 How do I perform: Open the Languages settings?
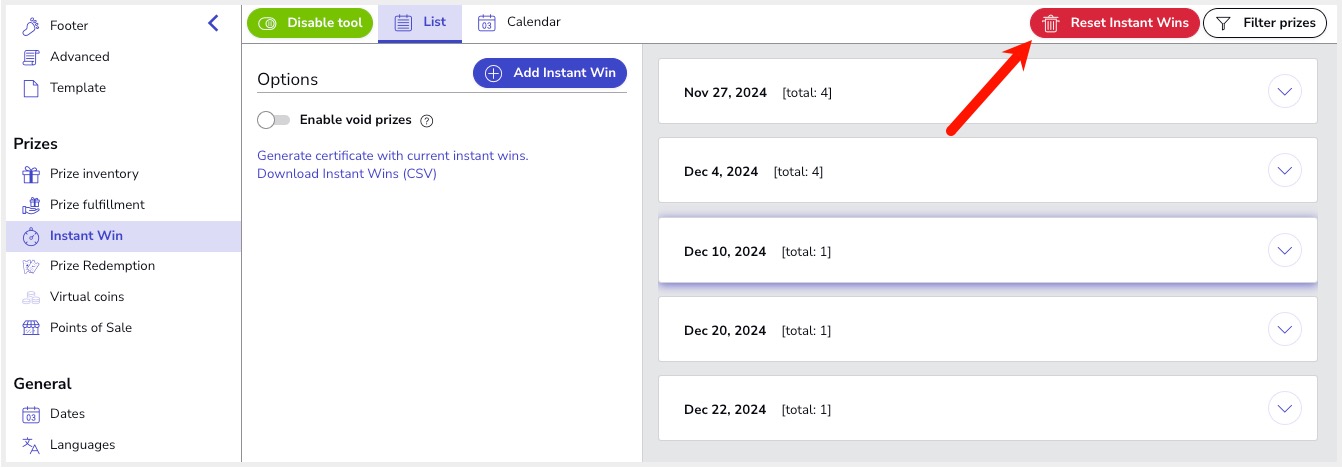pos(82,445)
